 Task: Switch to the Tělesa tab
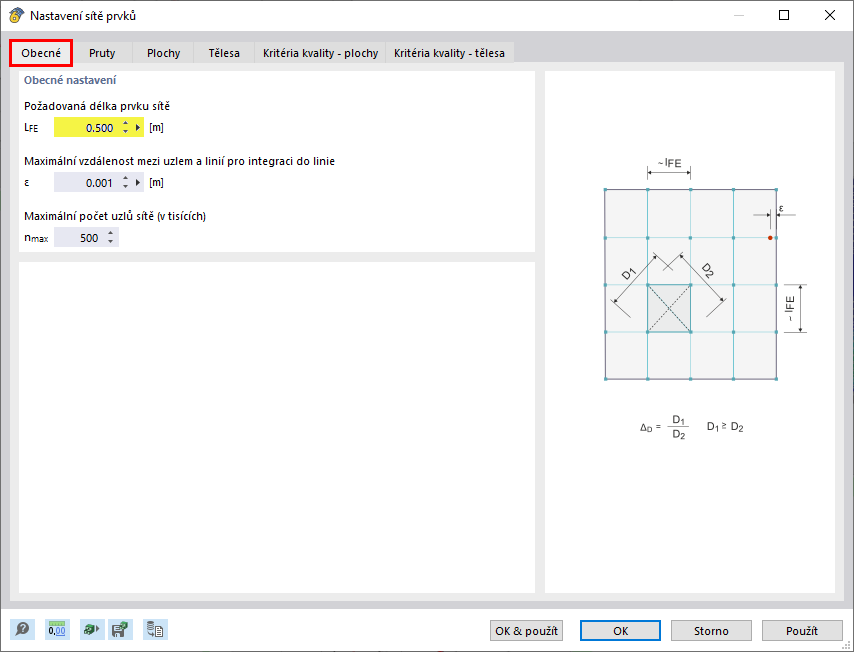tap(224, 53)
